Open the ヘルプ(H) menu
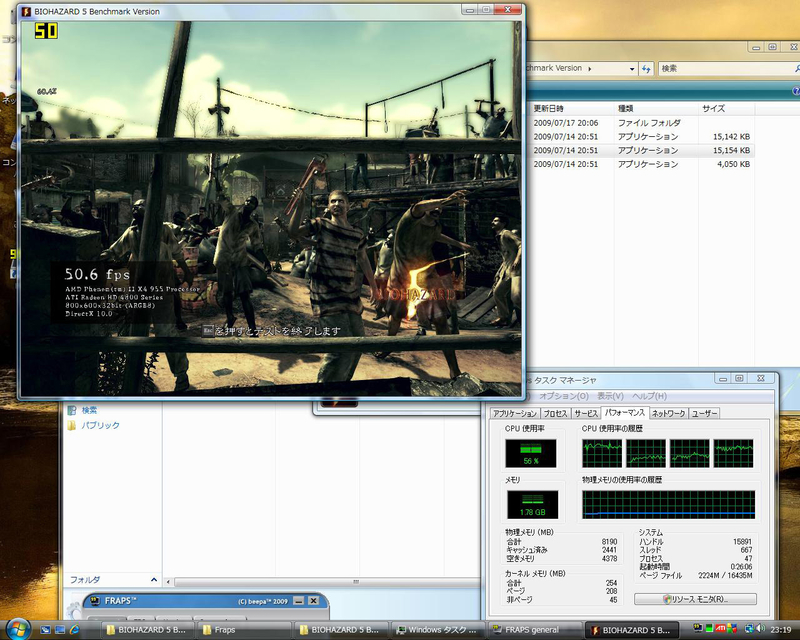800x640 pixels. (x=649, y=396)
